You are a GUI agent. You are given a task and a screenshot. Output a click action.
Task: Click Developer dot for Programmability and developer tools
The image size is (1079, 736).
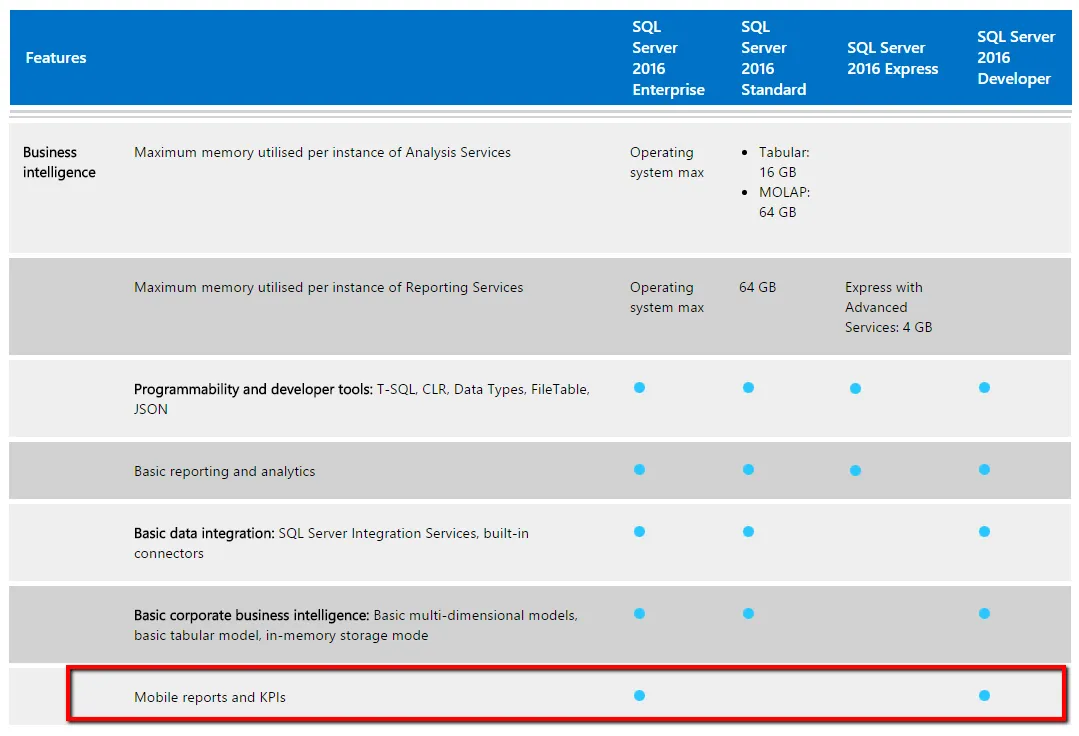[984, 388]
